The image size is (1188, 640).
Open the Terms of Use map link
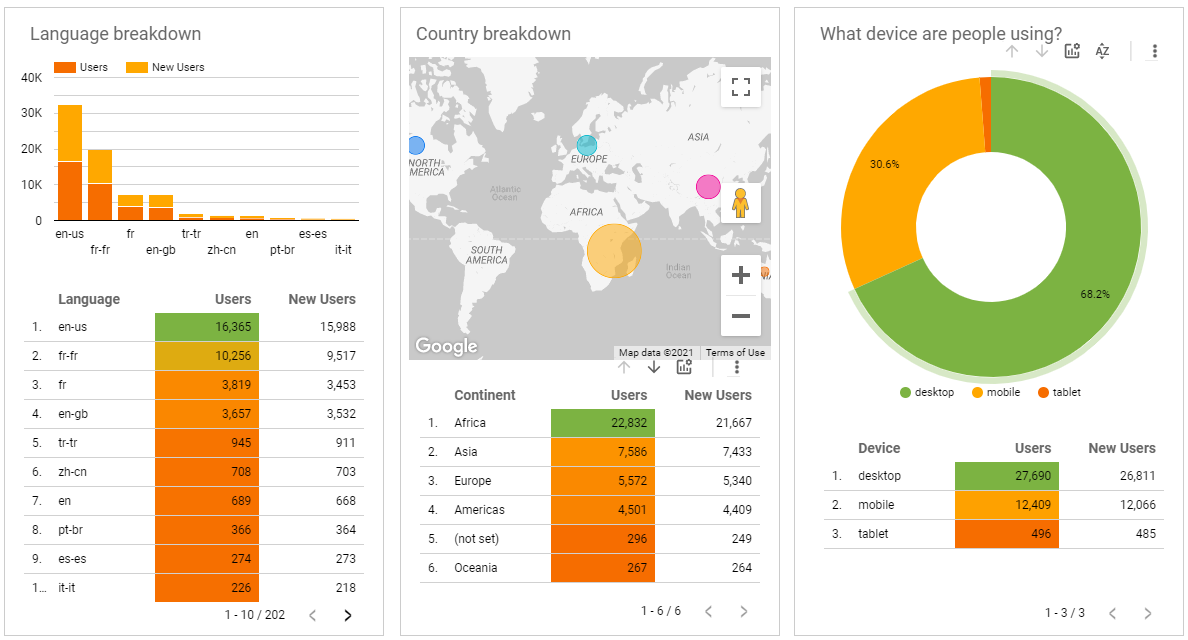pyautogui.click(x=735, y=352)
